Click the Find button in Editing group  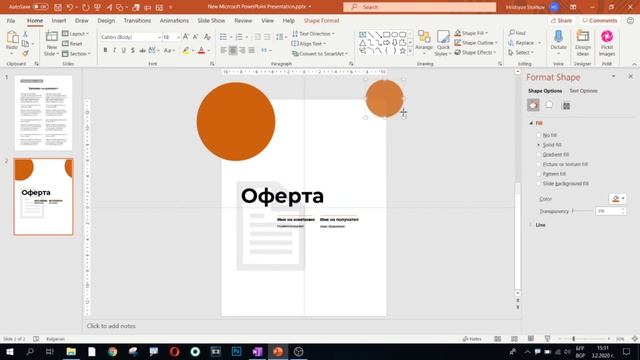tap(518, 33)
